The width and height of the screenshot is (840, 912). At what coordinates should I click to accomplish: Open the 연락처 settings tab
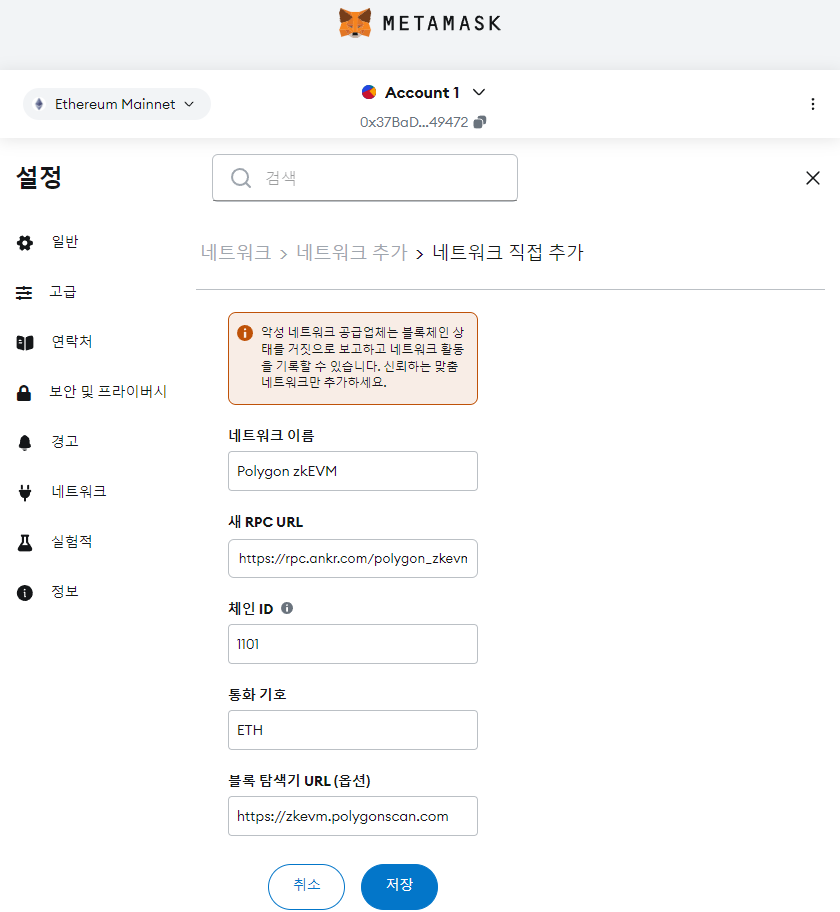click(72, 342)
